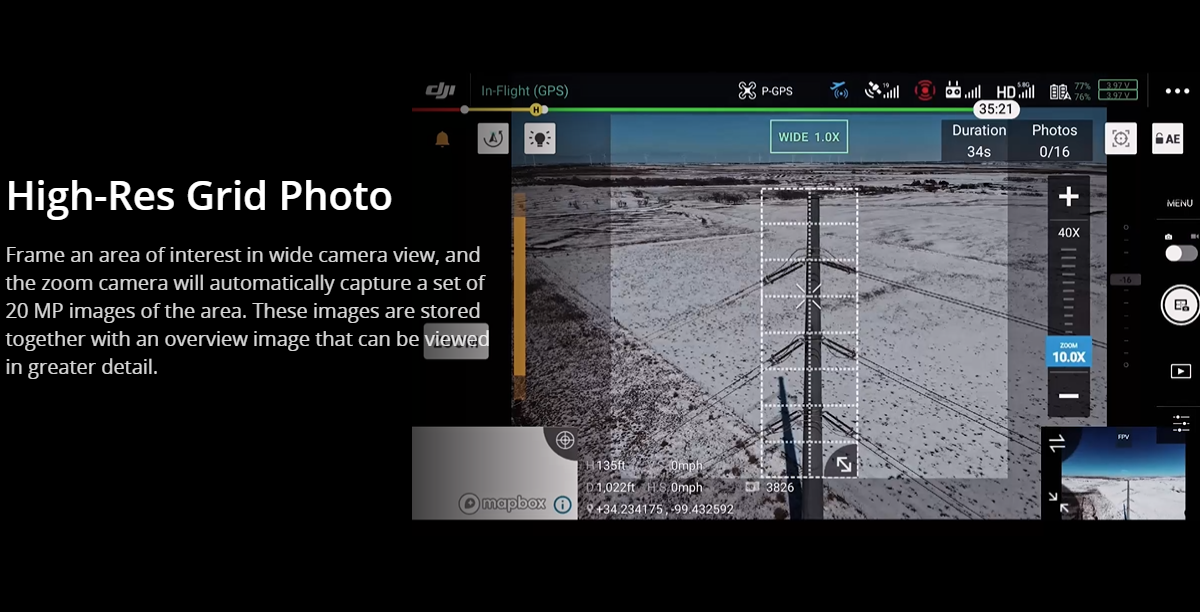This screenshot has height=612, width=1200.
Task: Open the playback gallery icon
Action: [x=1180, y=371]
